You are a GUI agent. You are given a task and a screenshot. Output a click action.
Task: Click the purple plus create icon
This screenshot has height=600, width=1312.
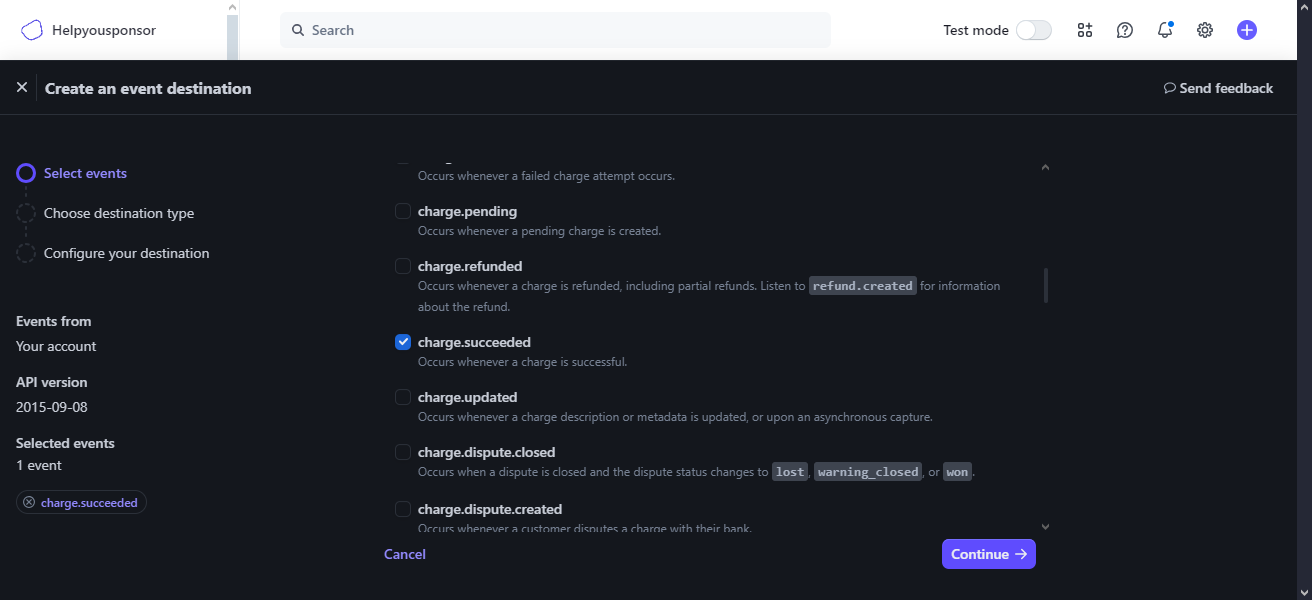pyautogui.click(x=1246, y=30)
